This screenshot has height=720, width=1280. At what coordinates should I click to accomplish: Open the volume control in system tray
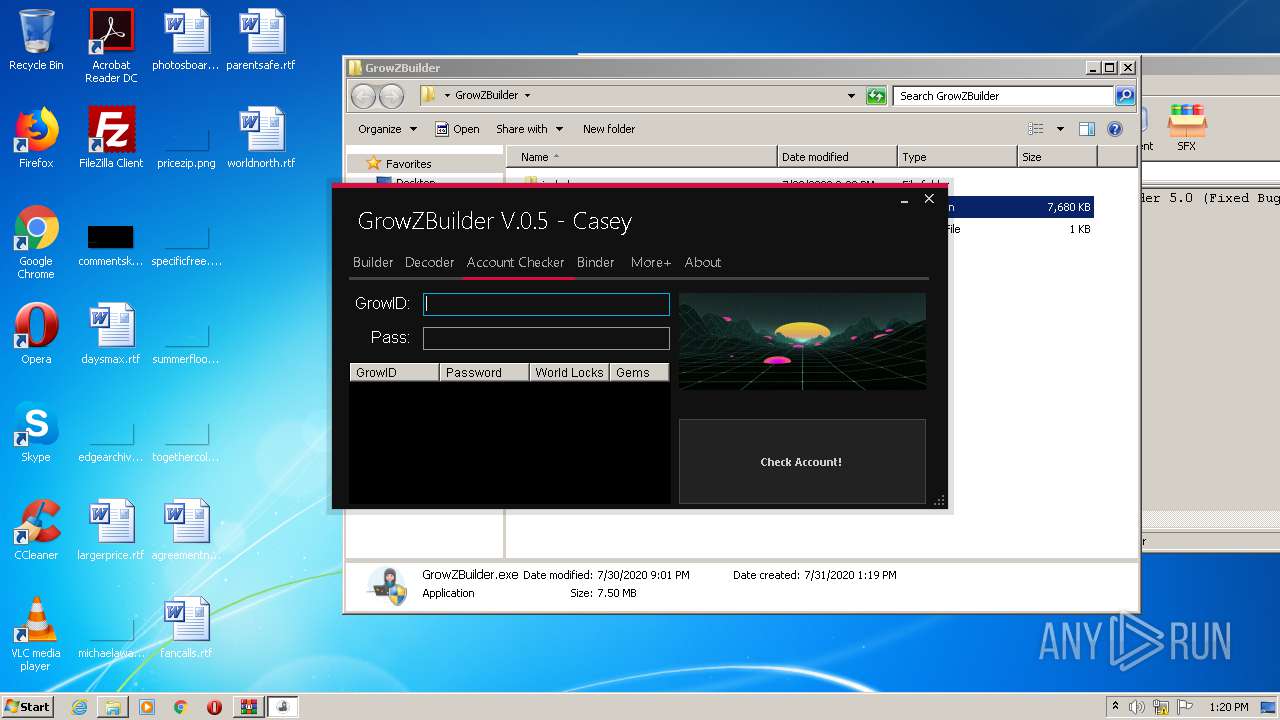coord(1137,707)
